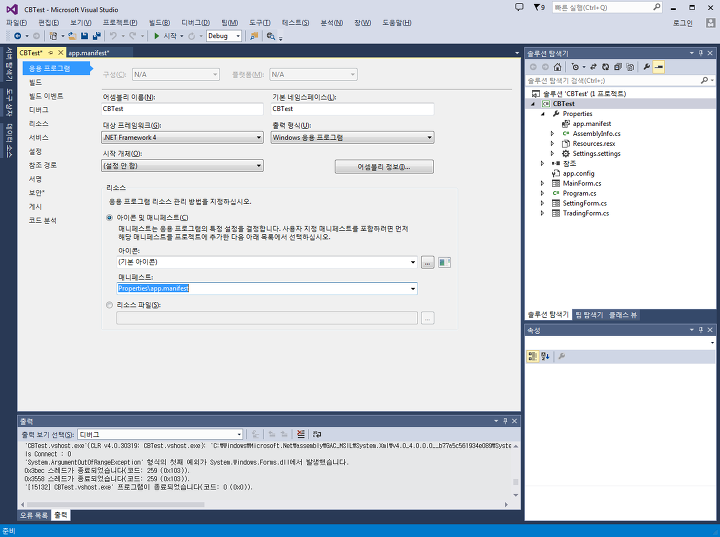This screenshot has height=537, width=720.
Task: Collapse the CBTest project node
Action: (533, 104)
